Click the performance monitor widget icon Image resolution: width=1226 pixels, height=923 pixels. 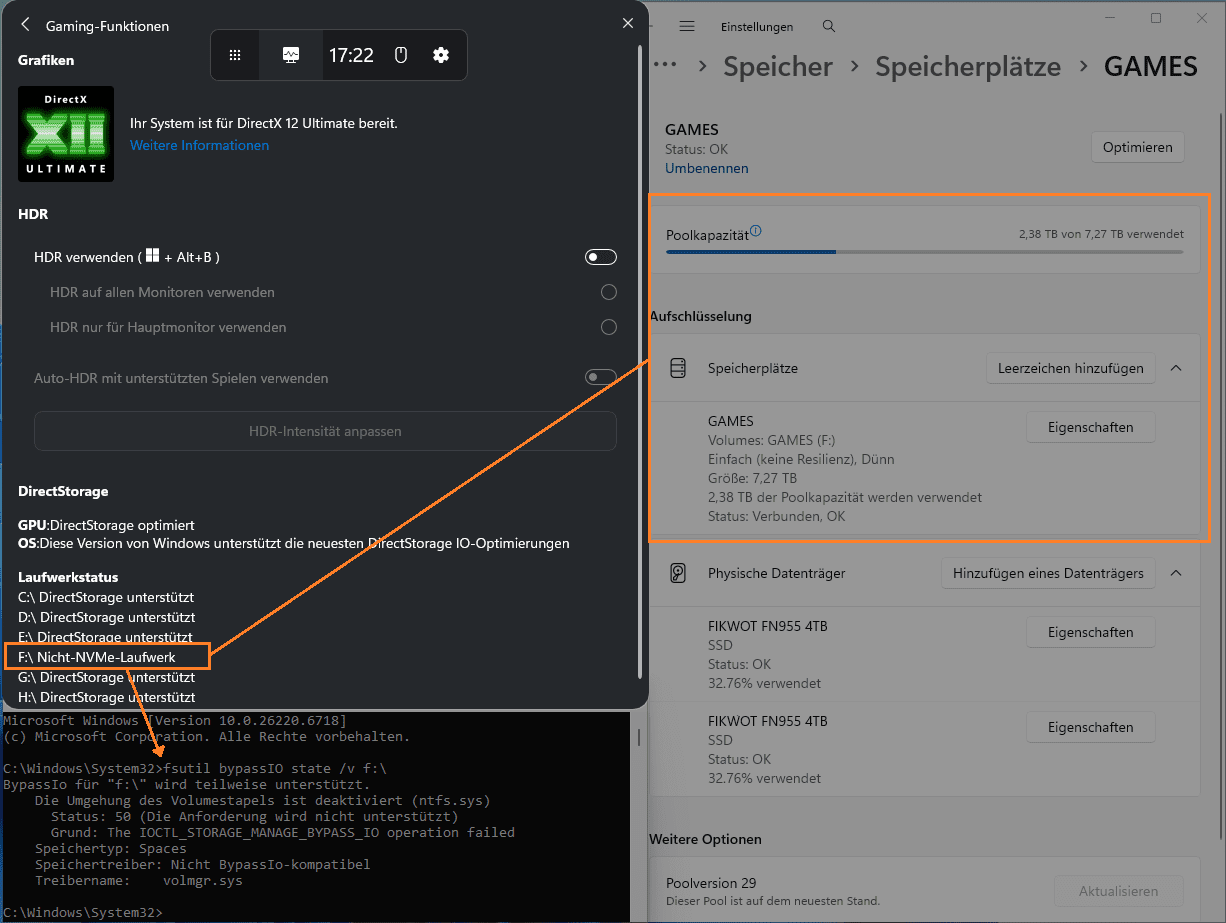click(x=291, y=55)
